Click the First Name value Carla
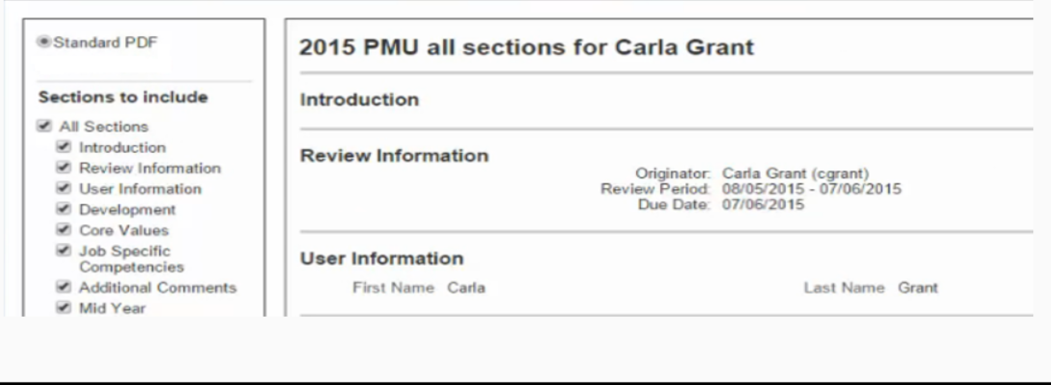Screen dimensions: 1051x387 click(467, 288)
